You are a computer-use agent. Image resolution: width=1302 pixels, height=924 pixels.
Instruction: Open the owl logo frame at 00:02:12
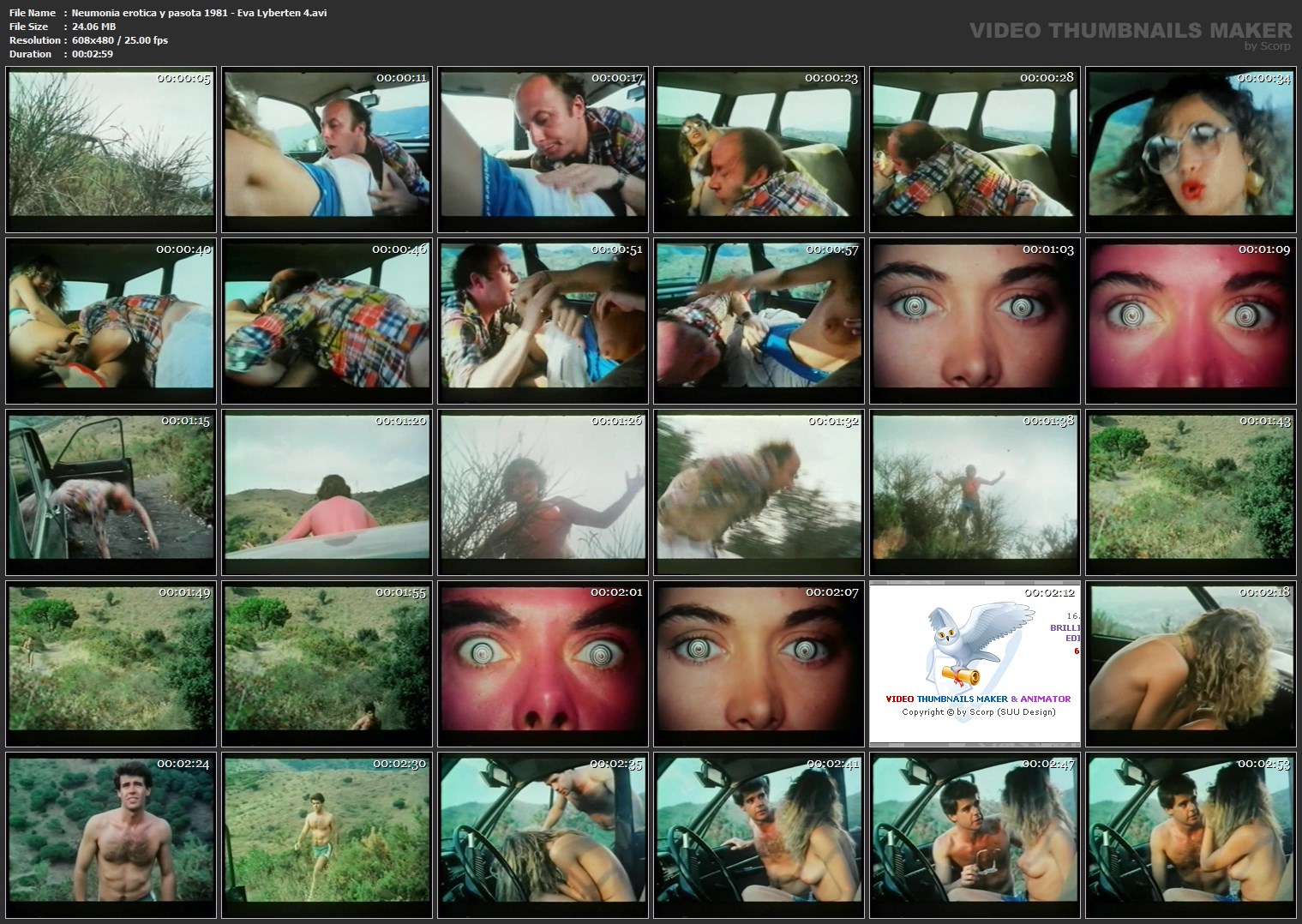point(975,664)
